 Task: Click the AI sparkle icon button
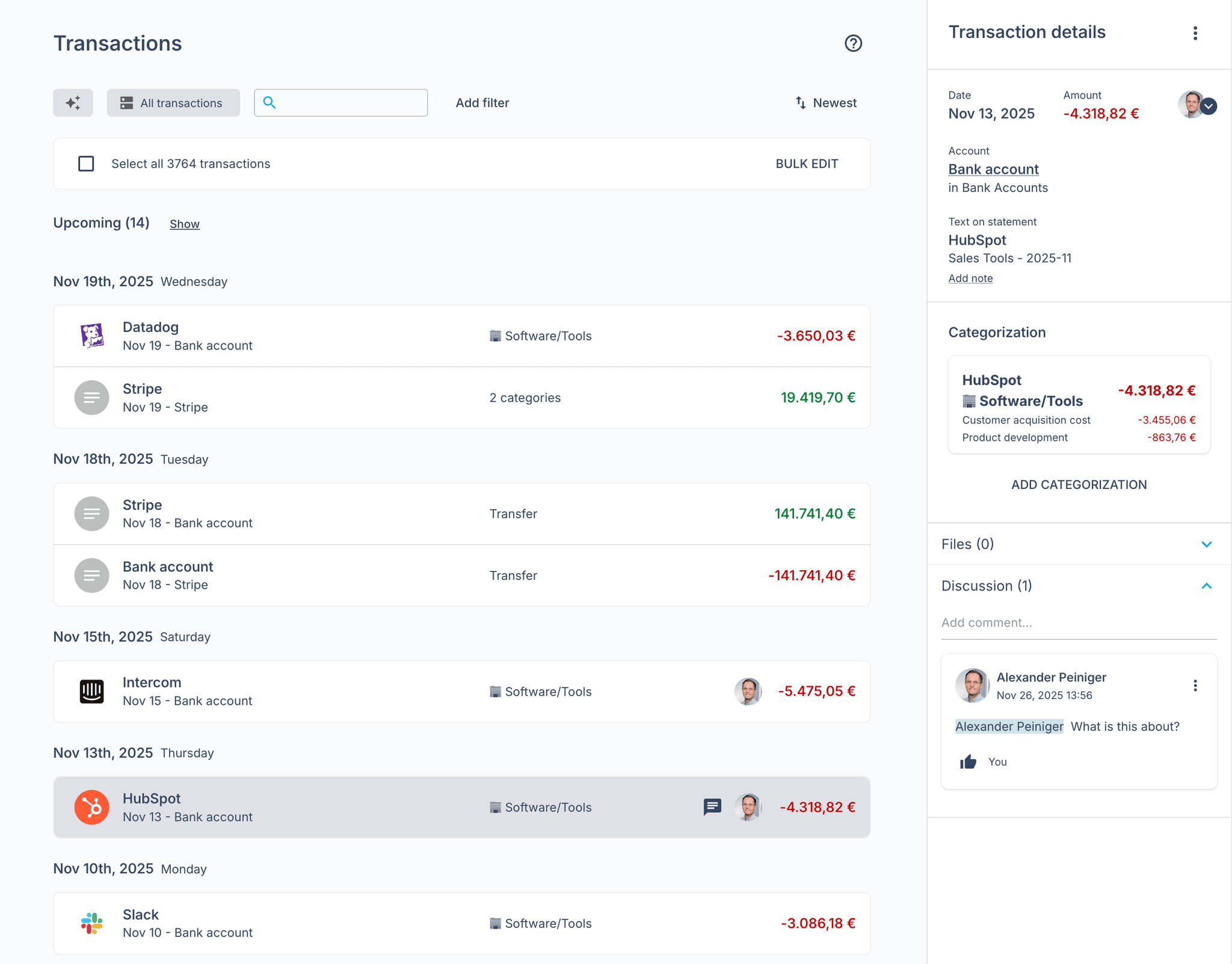[x=73, y=103]
